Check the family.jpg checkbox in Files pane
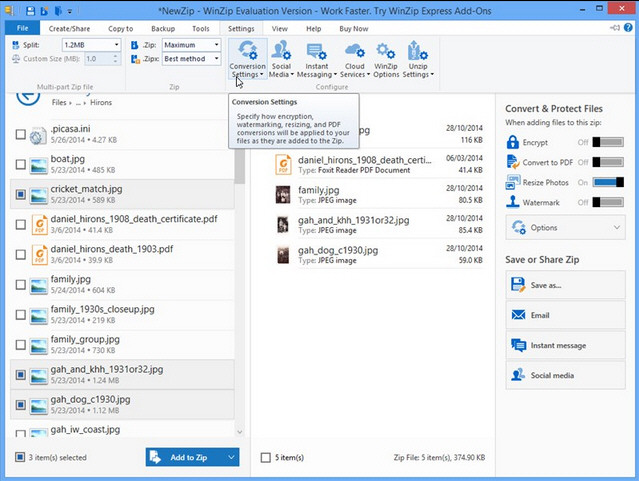The width and height of the screenshot is (639, 481). (20, 285)
